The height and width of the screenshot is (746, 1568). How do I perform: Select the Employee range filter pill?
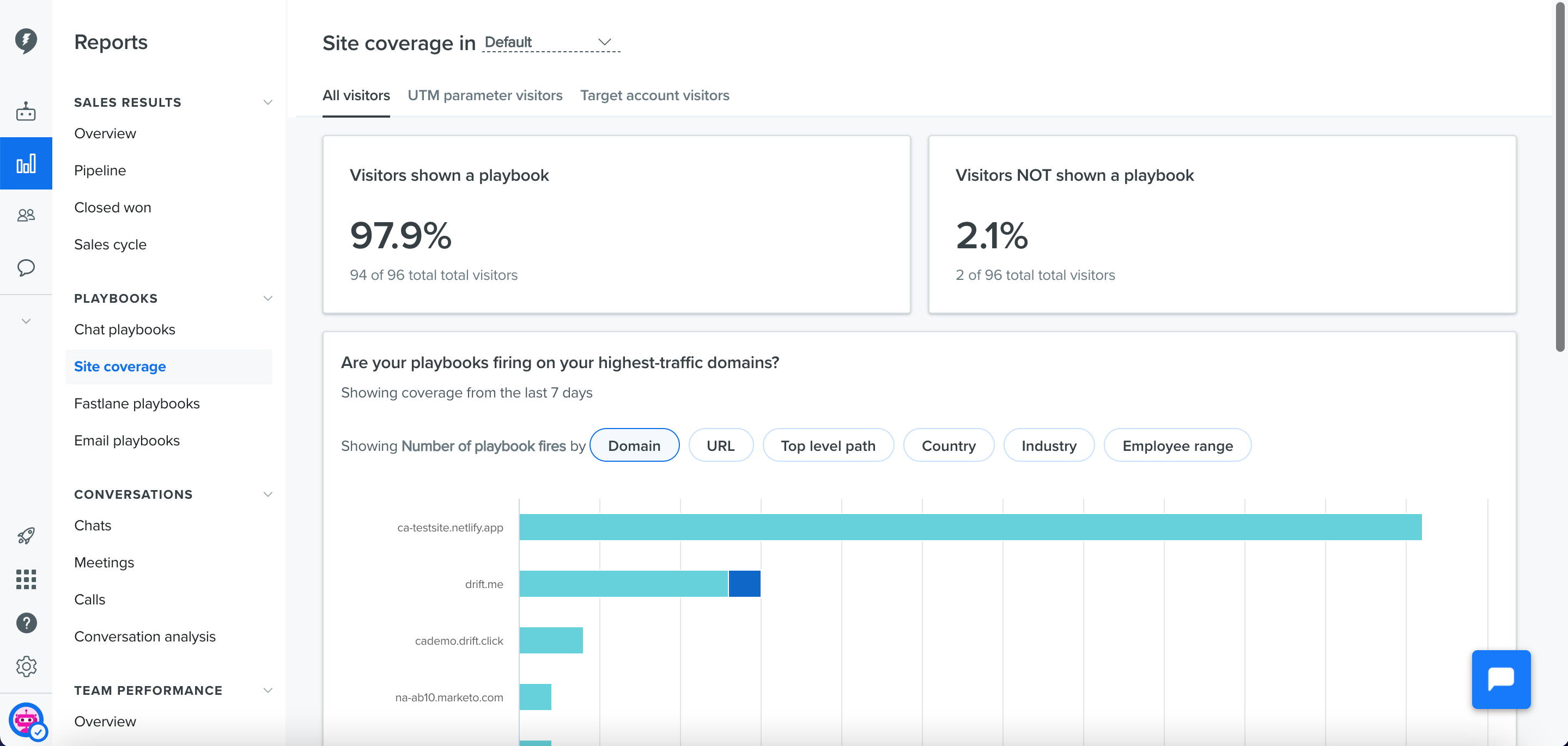(x=1177, y=445)
